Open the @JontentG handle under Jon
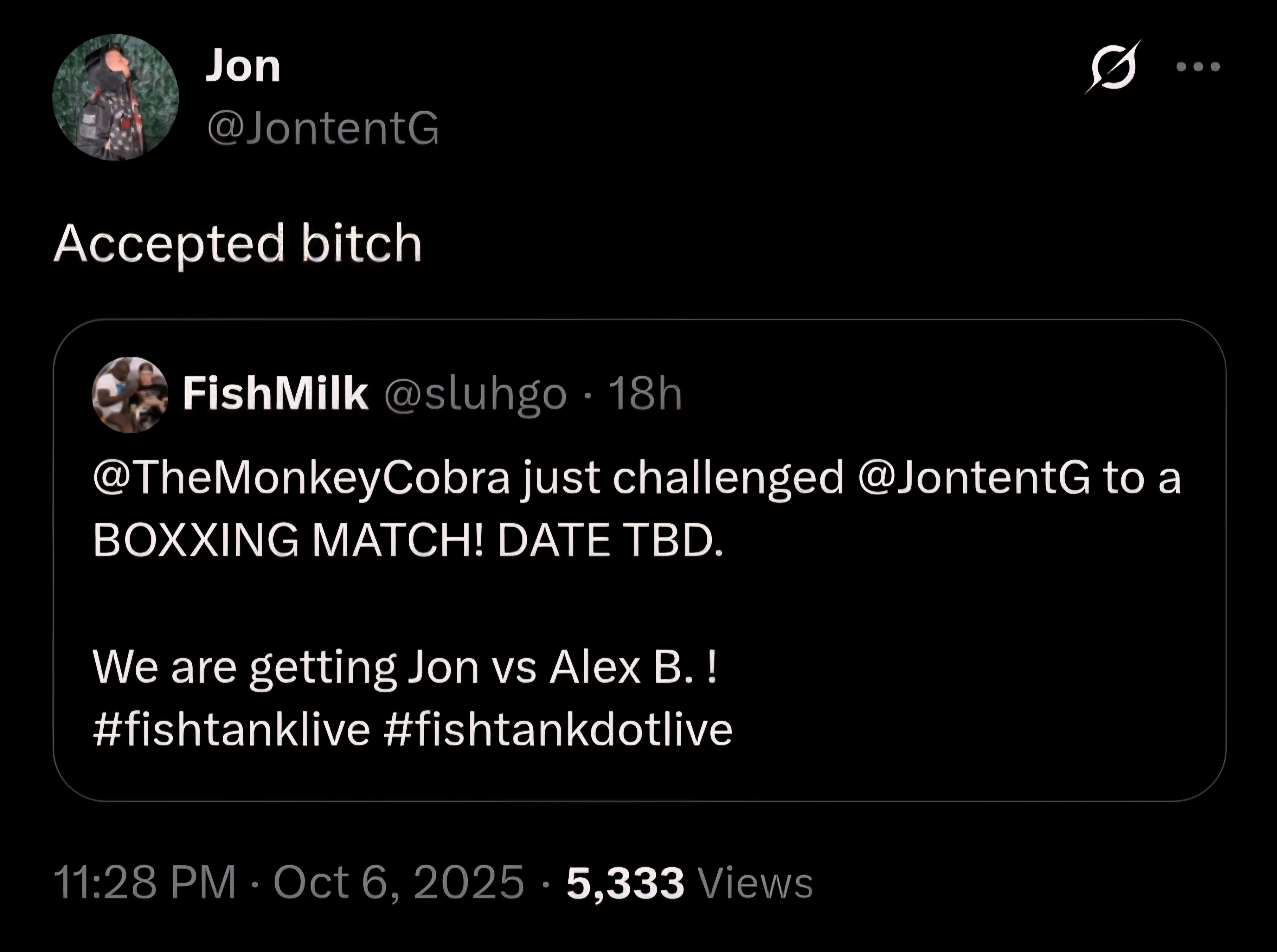This screenshot has width=1277, height=952. (323, 127)
